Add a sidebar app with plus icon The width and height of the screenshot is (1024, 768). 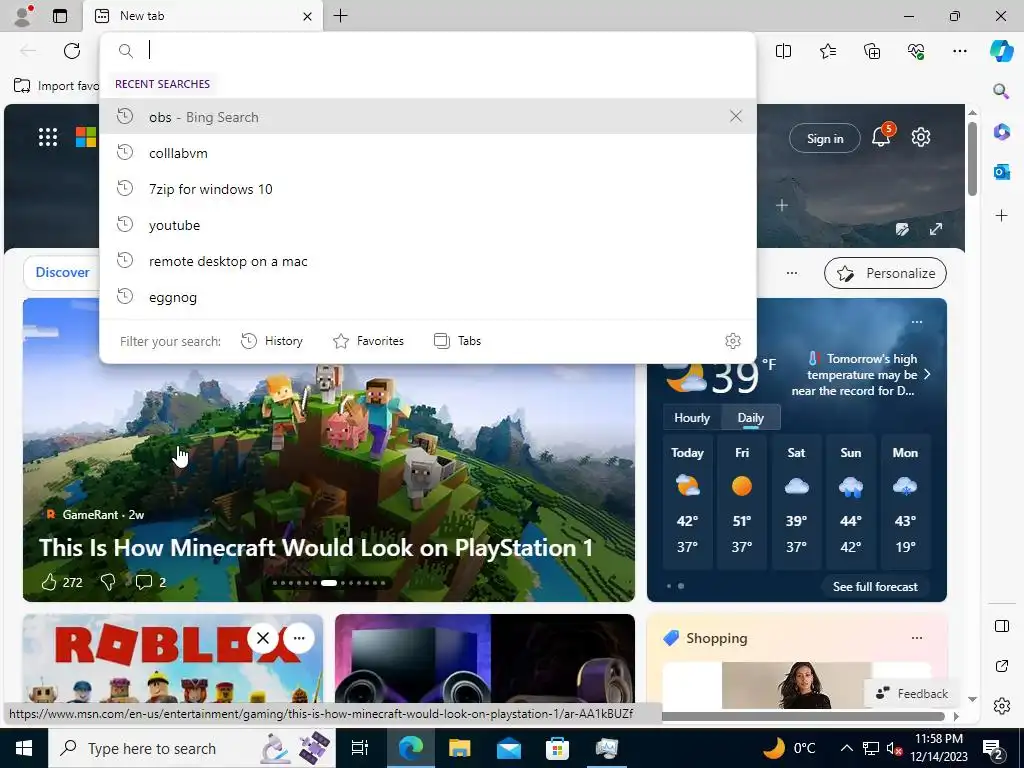point(1001,216)
